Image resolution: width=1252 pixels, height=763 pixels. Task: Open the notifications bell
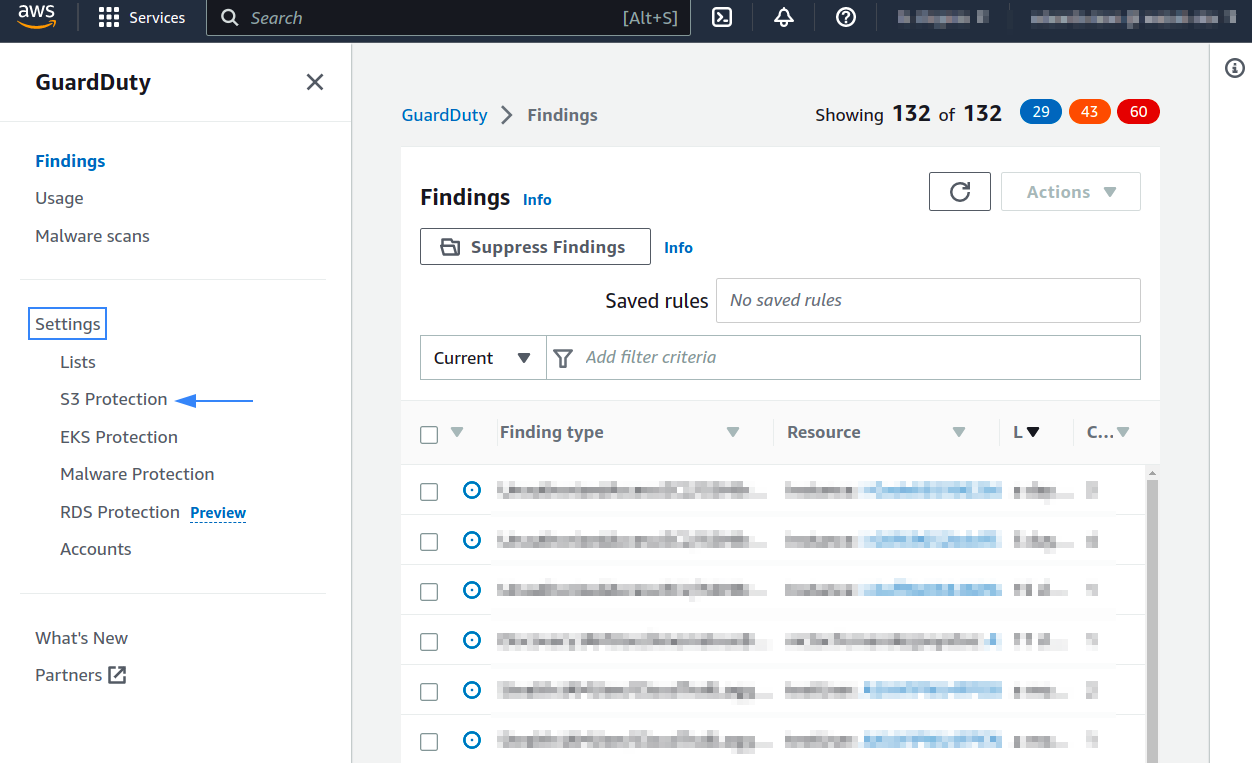pyautogui.click(x=784, y=18)
